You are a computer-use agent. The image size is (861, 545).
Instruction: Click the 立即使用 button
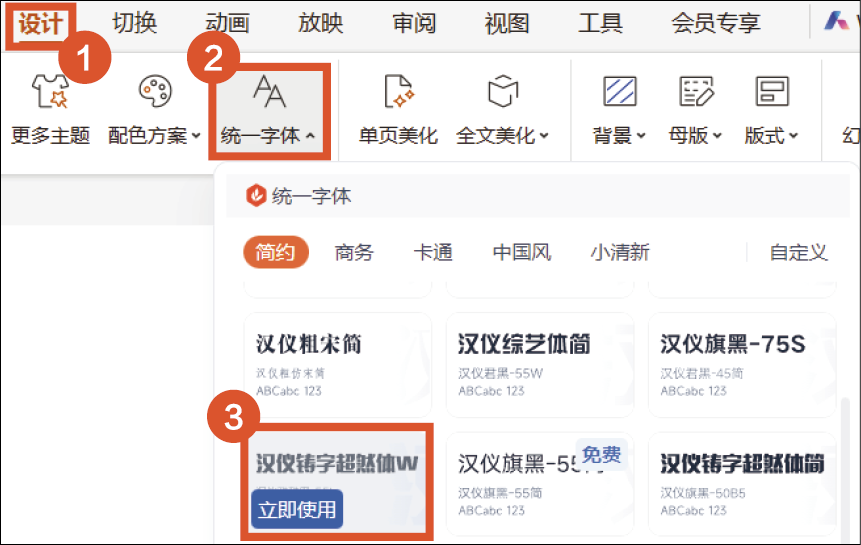[x=297, y=509]
